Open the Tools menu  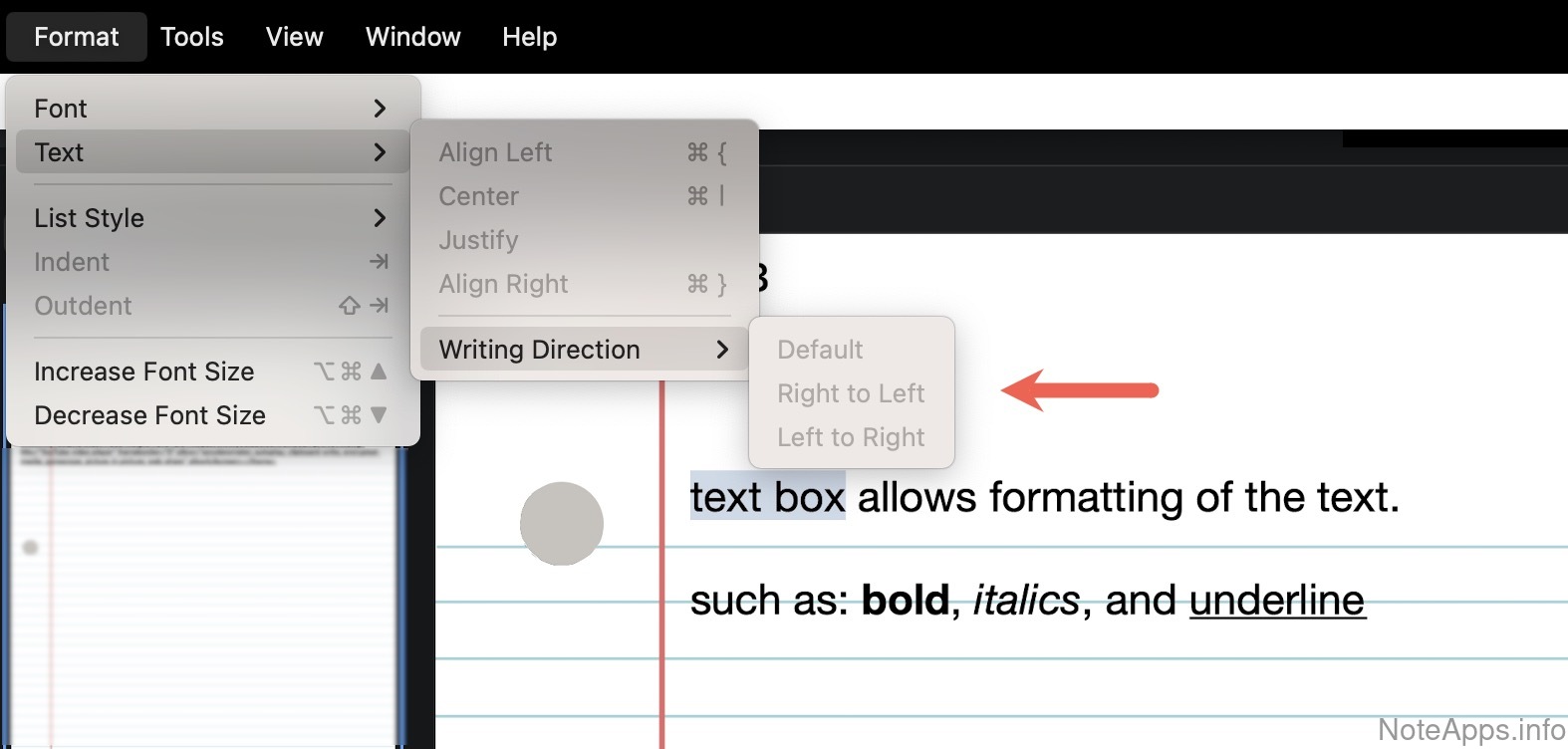point(192,37)
